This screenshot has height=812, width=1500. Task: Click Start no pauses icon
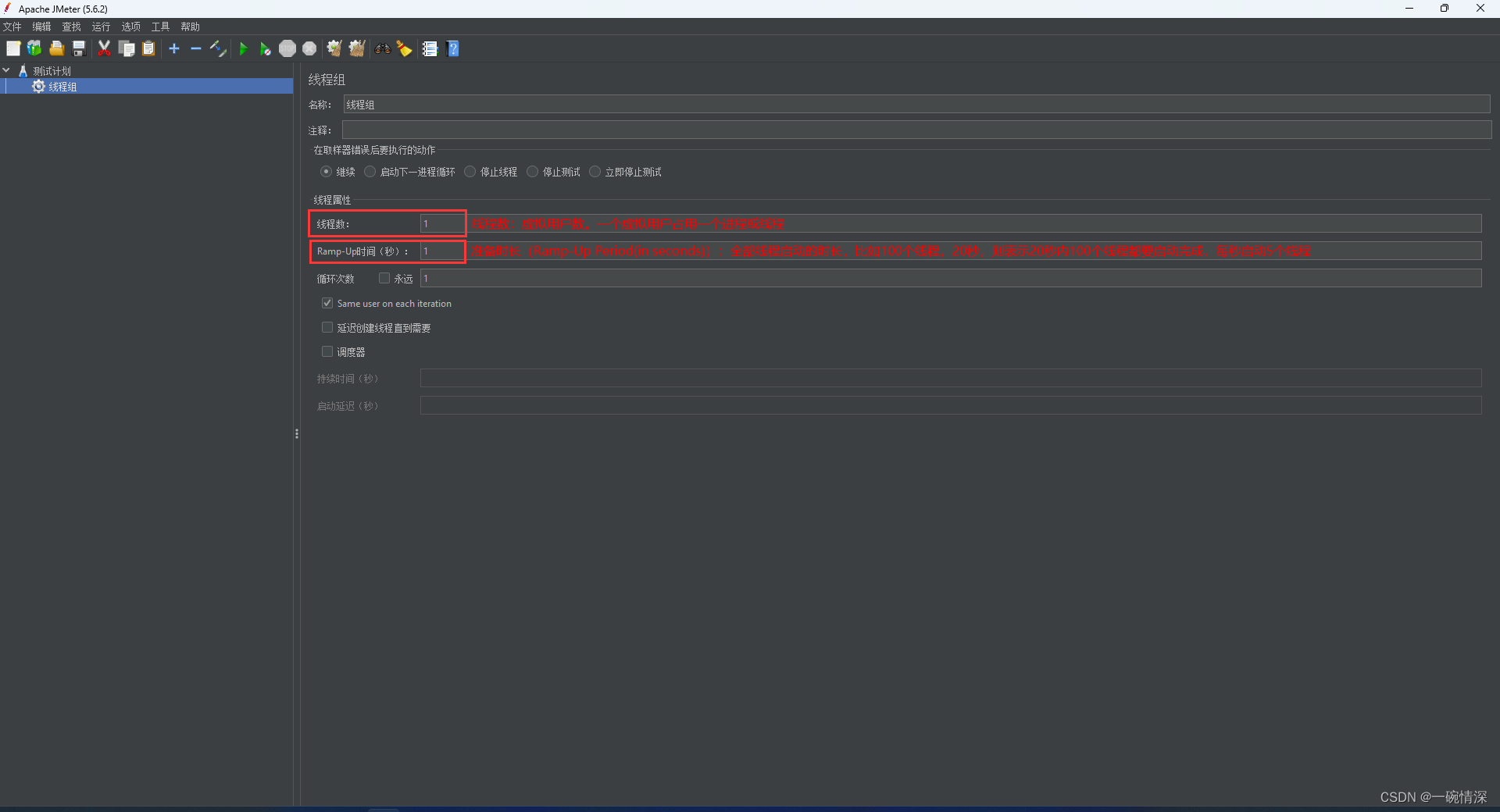(x=266, y=48)
